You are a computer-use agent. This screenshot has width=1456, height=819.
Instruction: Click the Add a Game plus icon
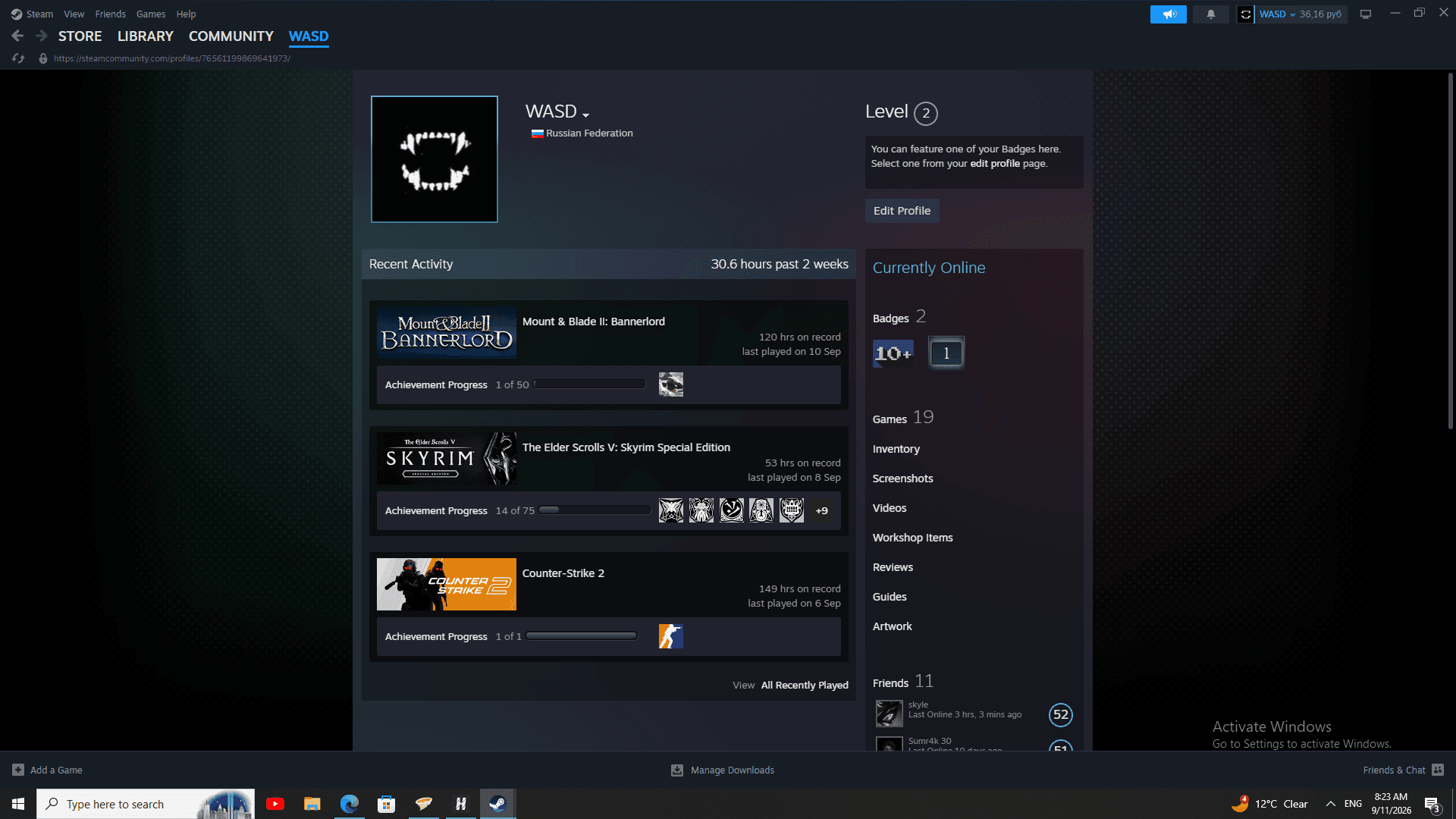[x=18, y=770]
